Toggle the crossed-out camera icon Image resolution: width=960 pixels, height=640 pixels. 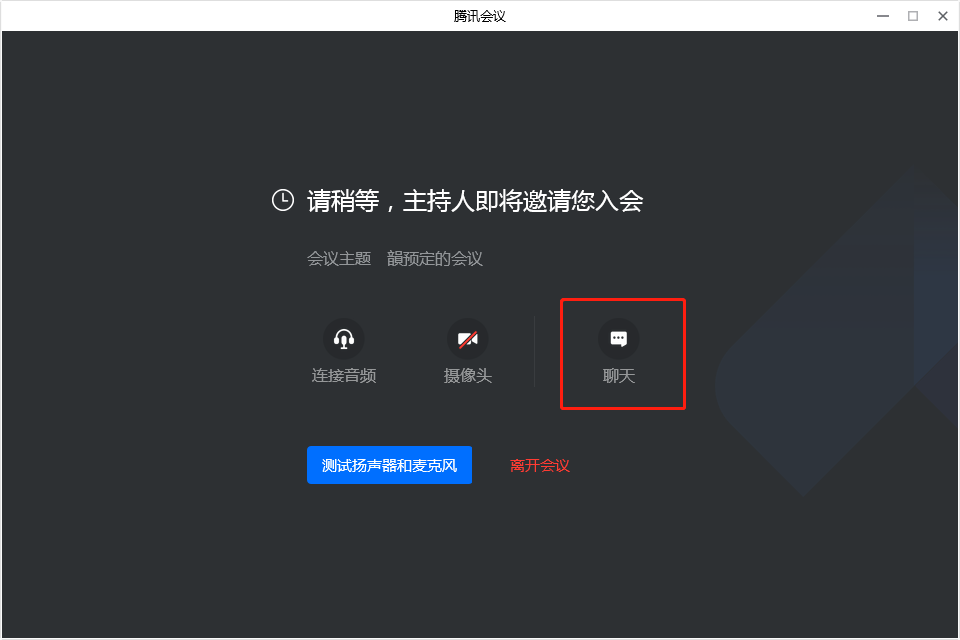coord(468,339)
